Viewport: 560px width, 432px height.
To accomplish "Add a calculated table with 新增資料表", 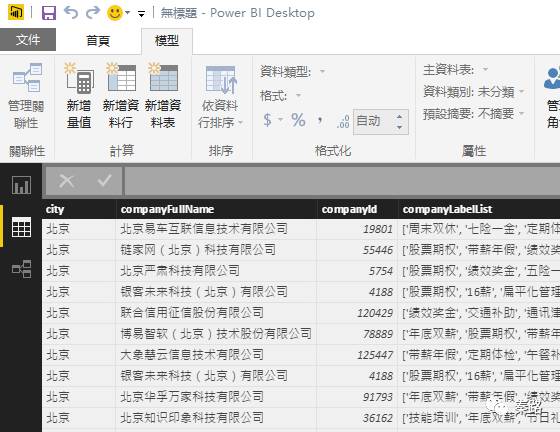I will [163, 96].
